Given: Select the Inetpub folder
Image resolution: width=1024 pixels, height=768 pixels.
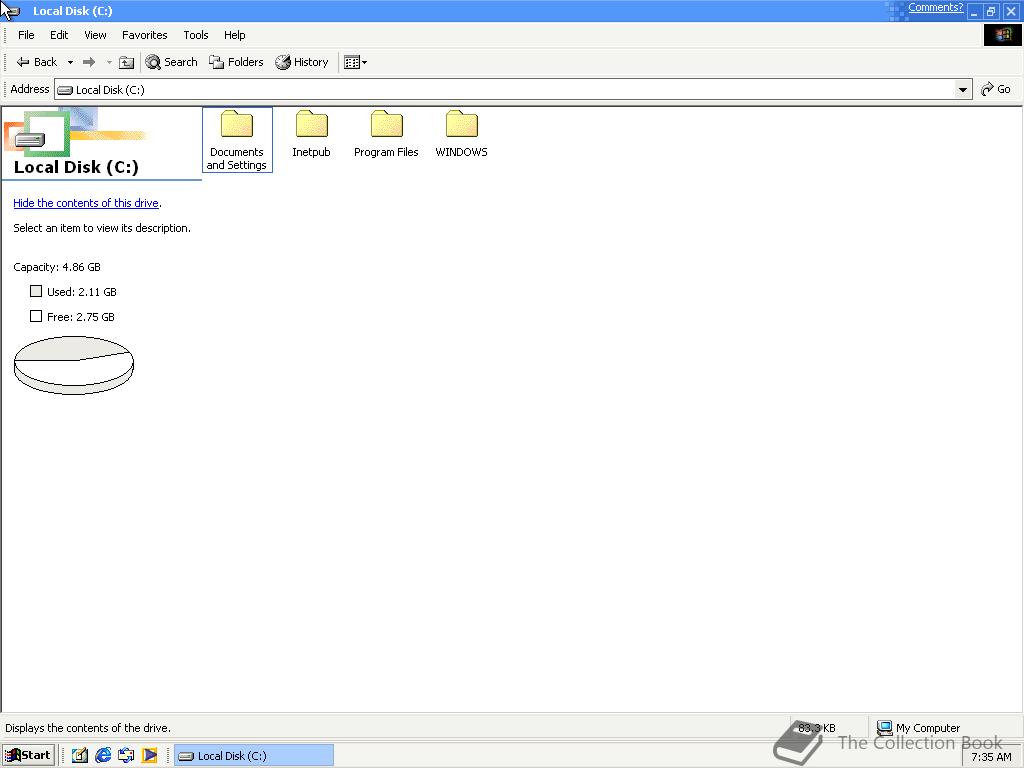Looking at the screenshot, I should pos(312,134).
